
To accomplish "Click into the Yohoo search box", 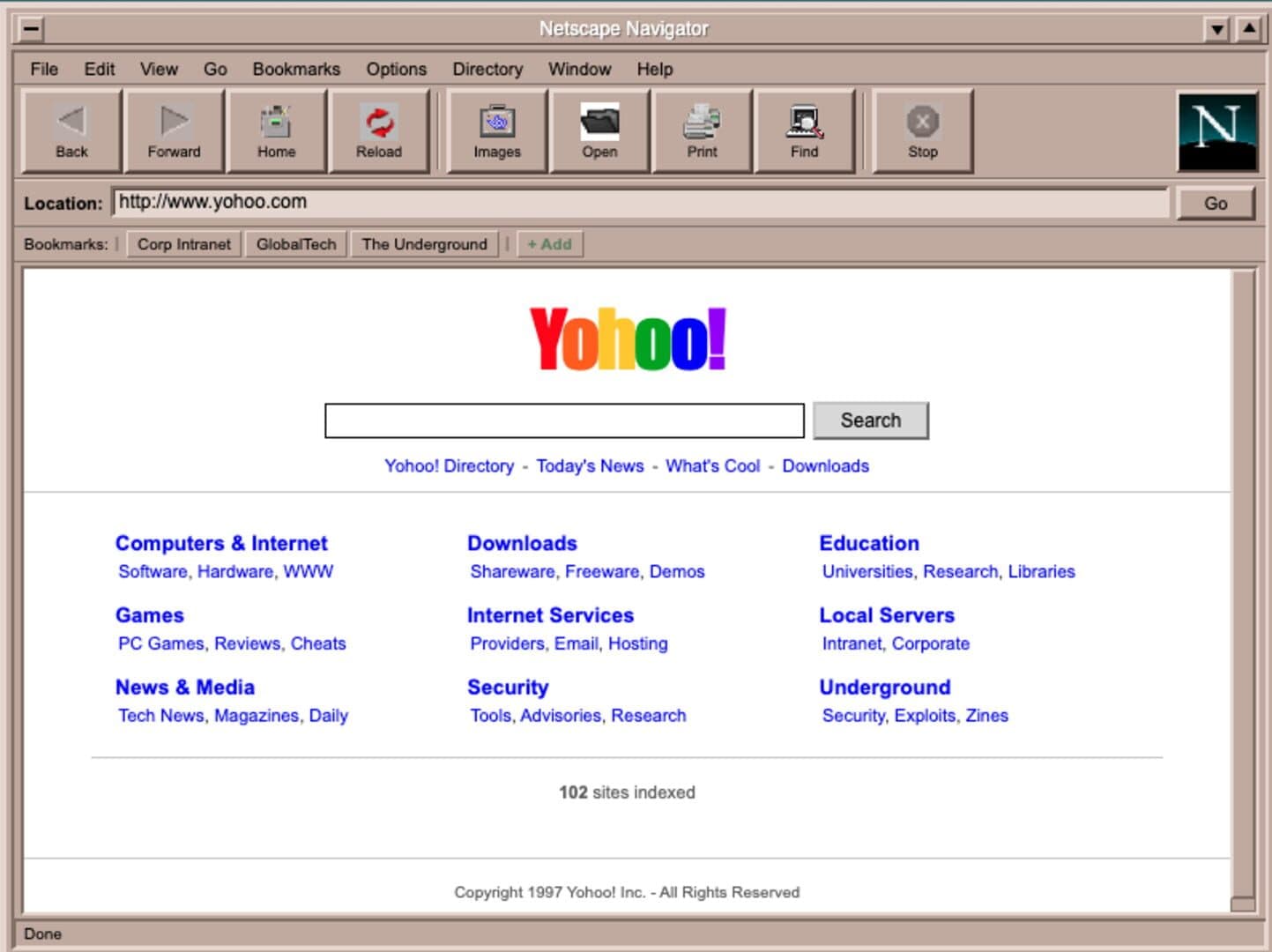I will (x=564, y=420).
